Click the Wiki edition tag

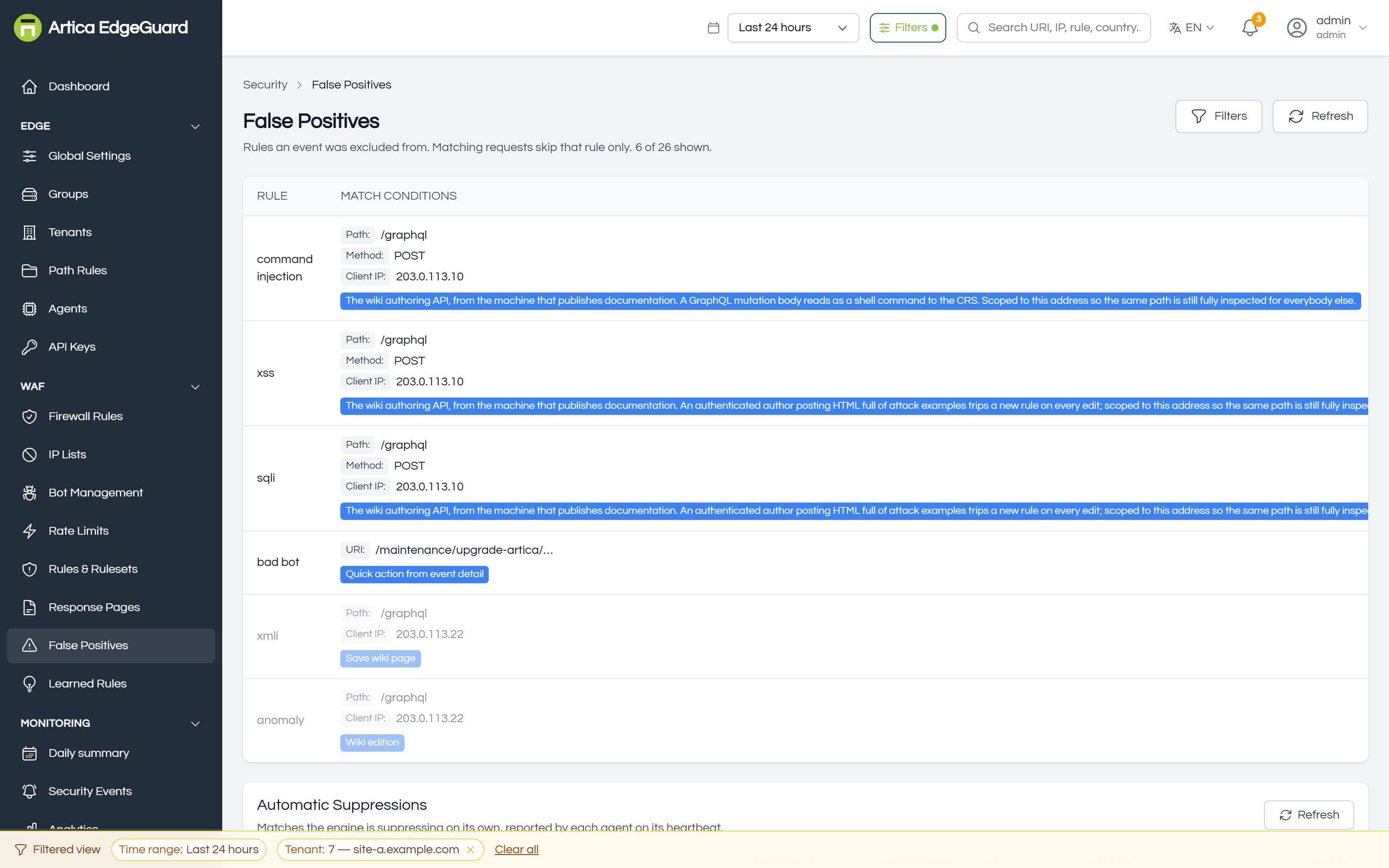point(372,742)
